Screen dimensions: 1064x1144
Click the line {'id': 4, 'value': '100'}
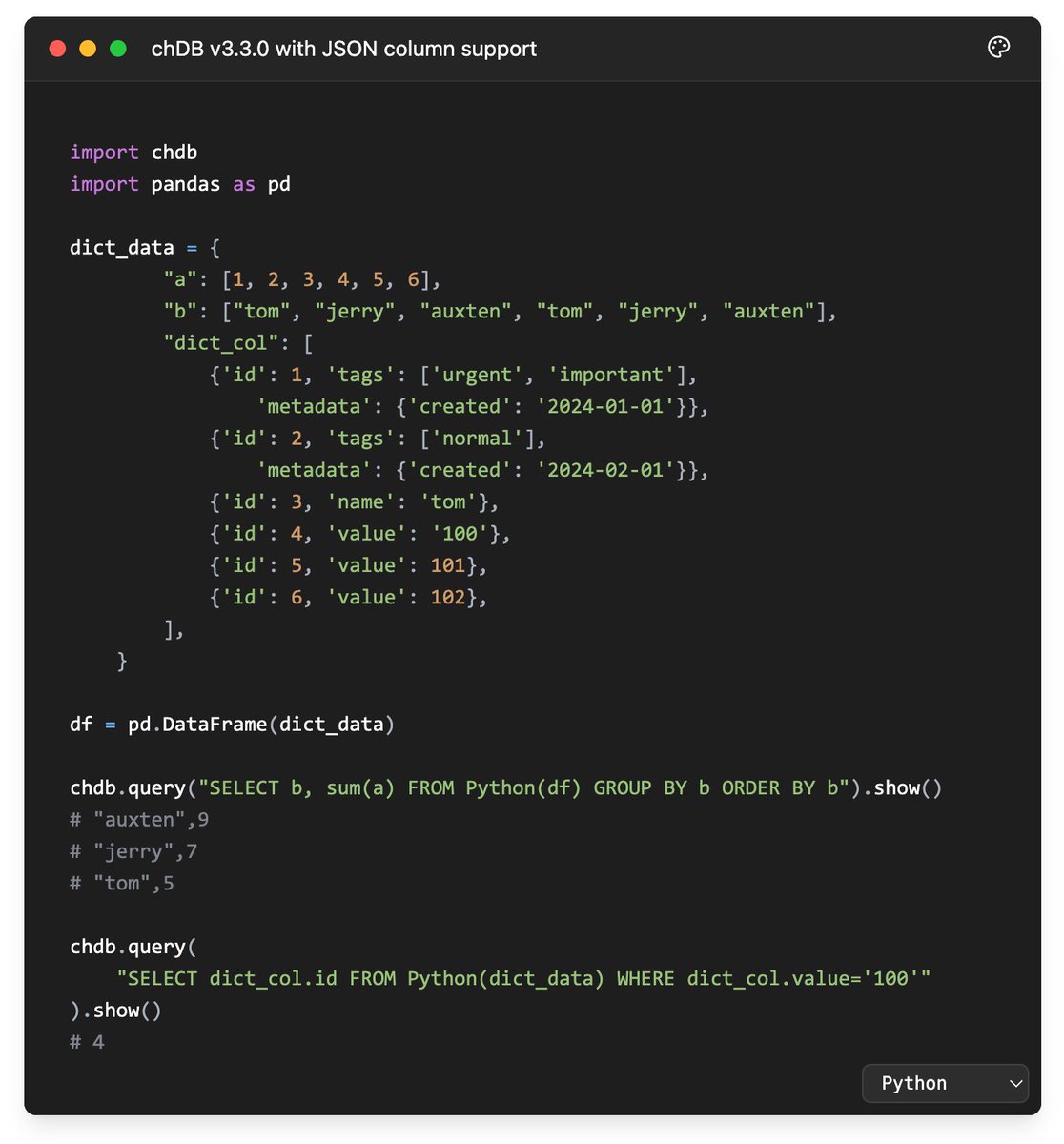click(359, 534)
